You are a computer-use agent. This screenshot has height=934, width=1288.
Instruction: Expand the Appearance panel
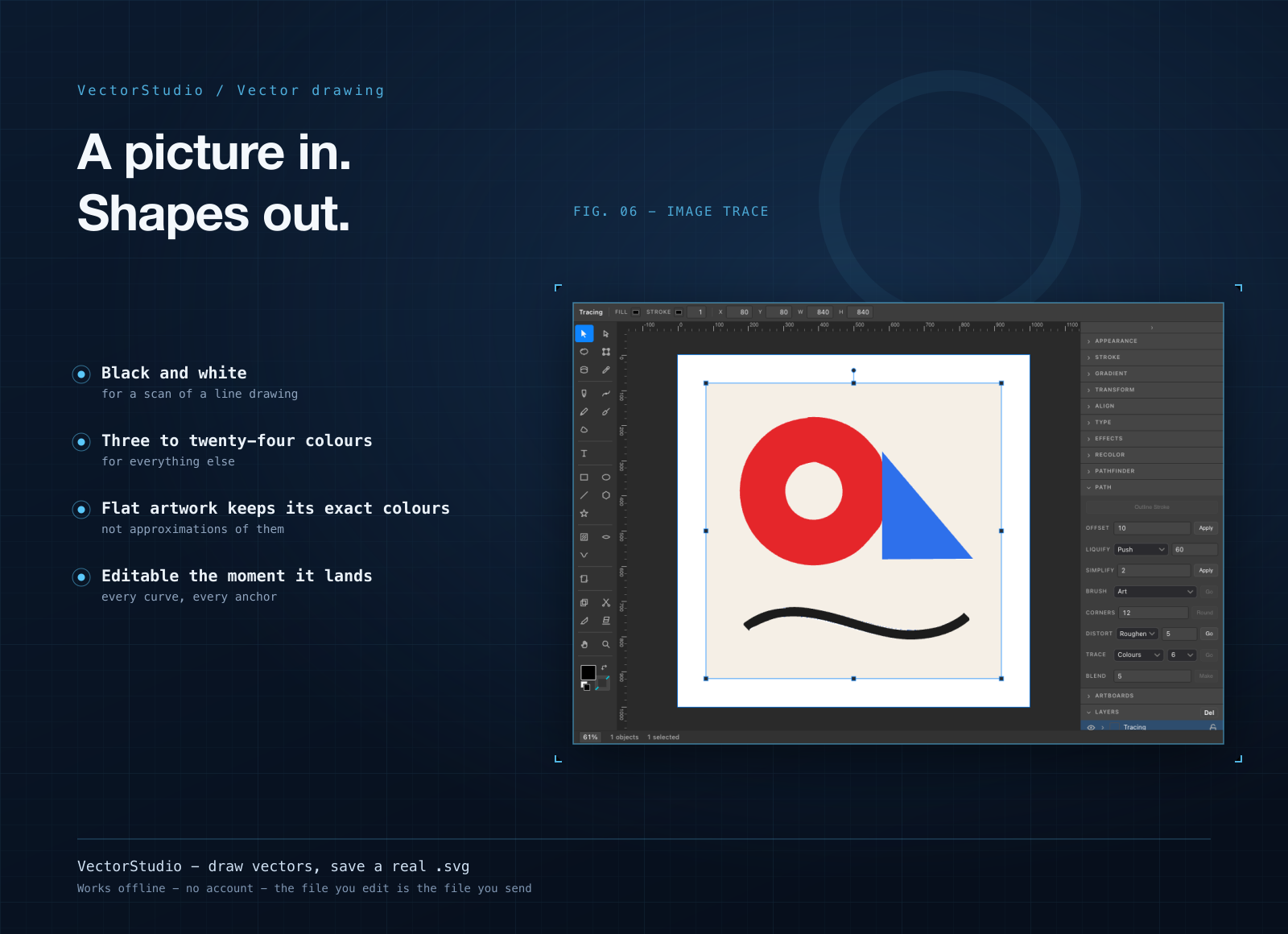point(1151,341)
